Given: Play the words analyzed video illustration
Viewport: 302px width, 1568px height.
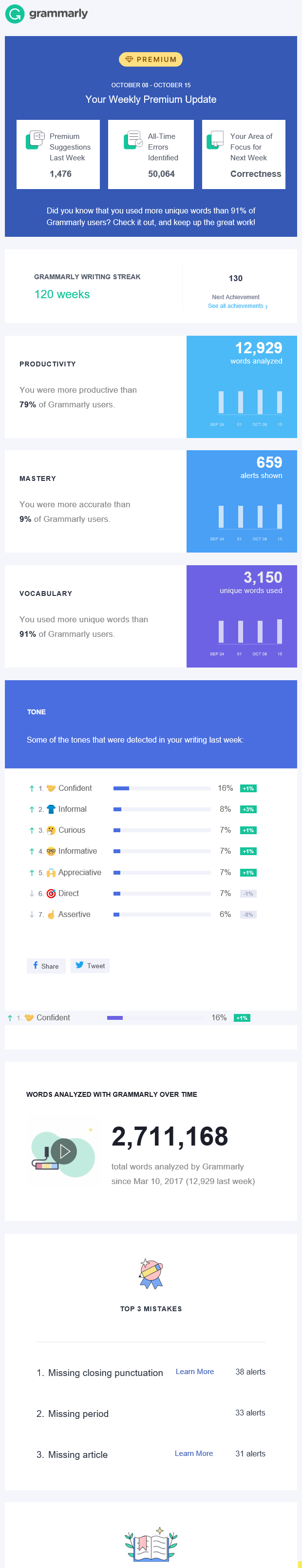Looking at the screenshot, I should pos(64,1151).
